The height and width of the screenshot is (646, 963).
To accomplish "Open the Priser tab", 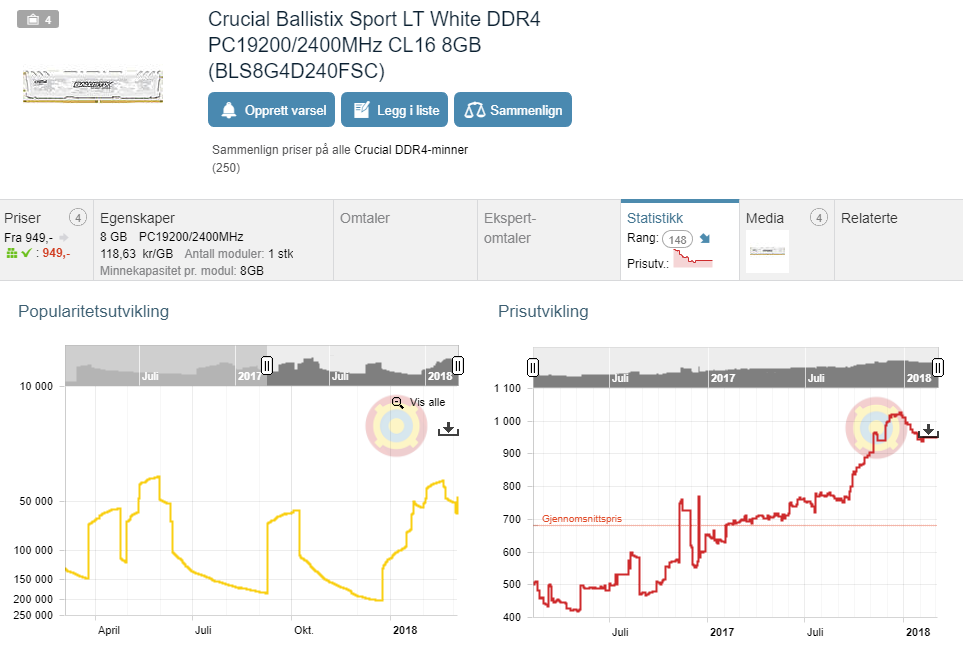I will [x=46, y=239].
